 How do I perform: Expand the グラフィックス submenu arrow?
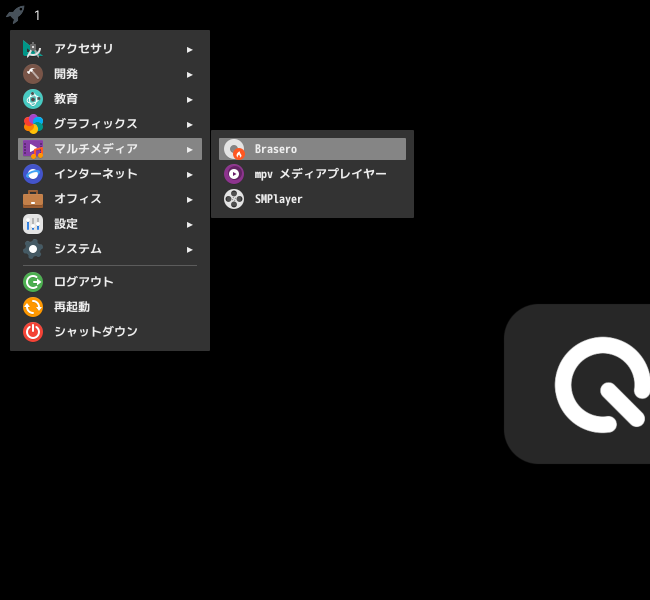coord(189,124)
